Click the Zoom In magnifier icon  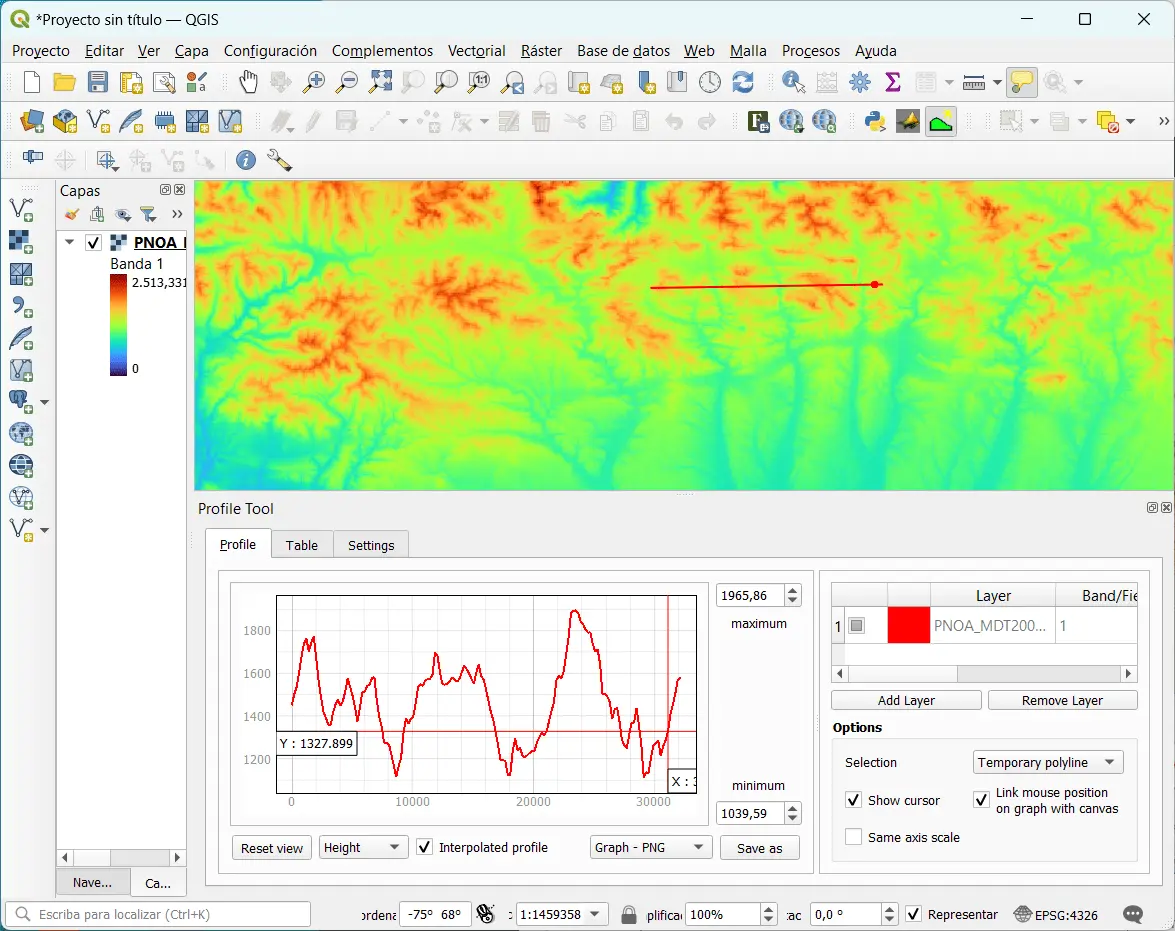pyautogui.click(x=313, y=82)
